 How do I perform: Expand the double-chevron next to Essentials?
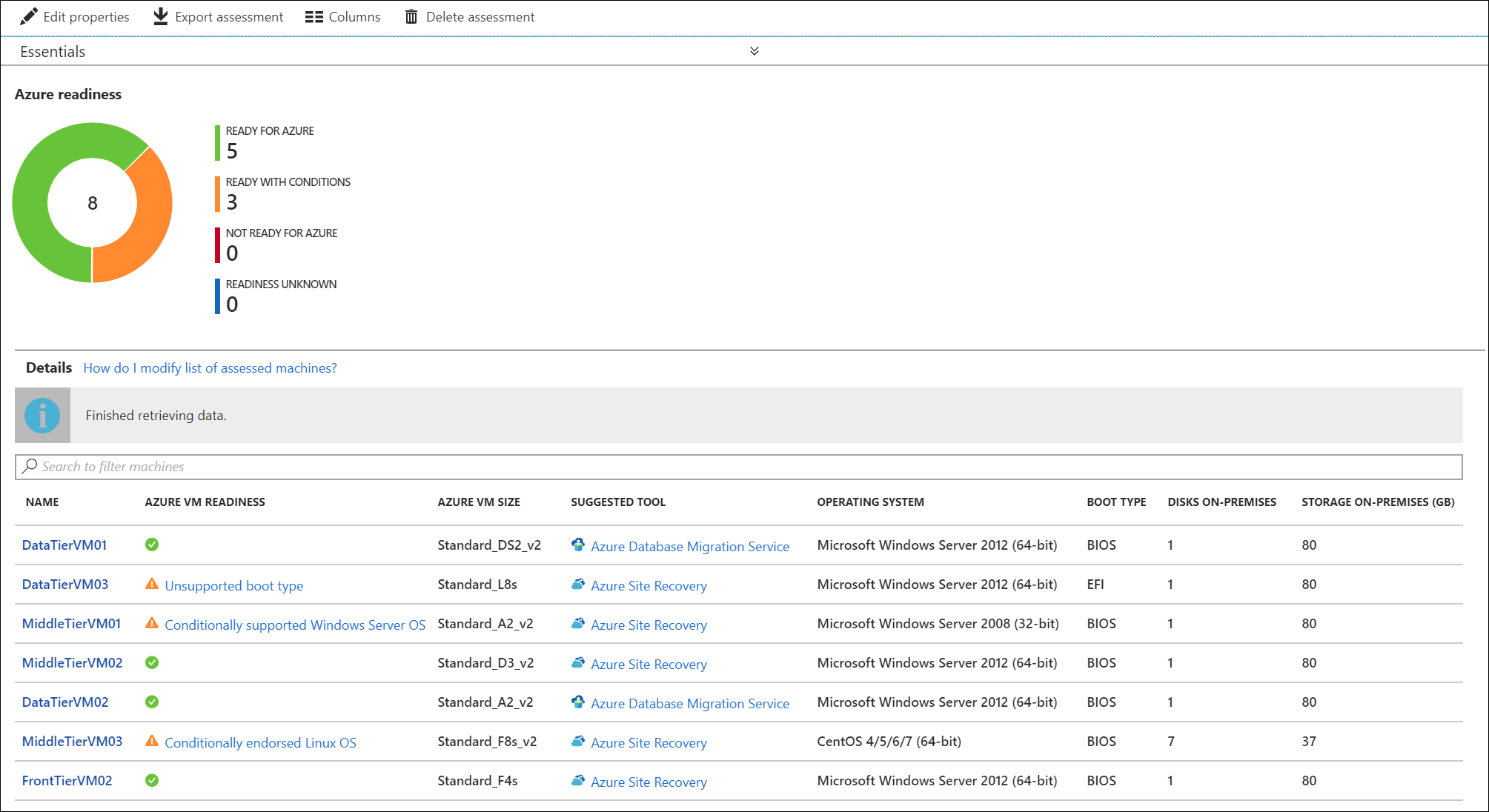point(755,51)
